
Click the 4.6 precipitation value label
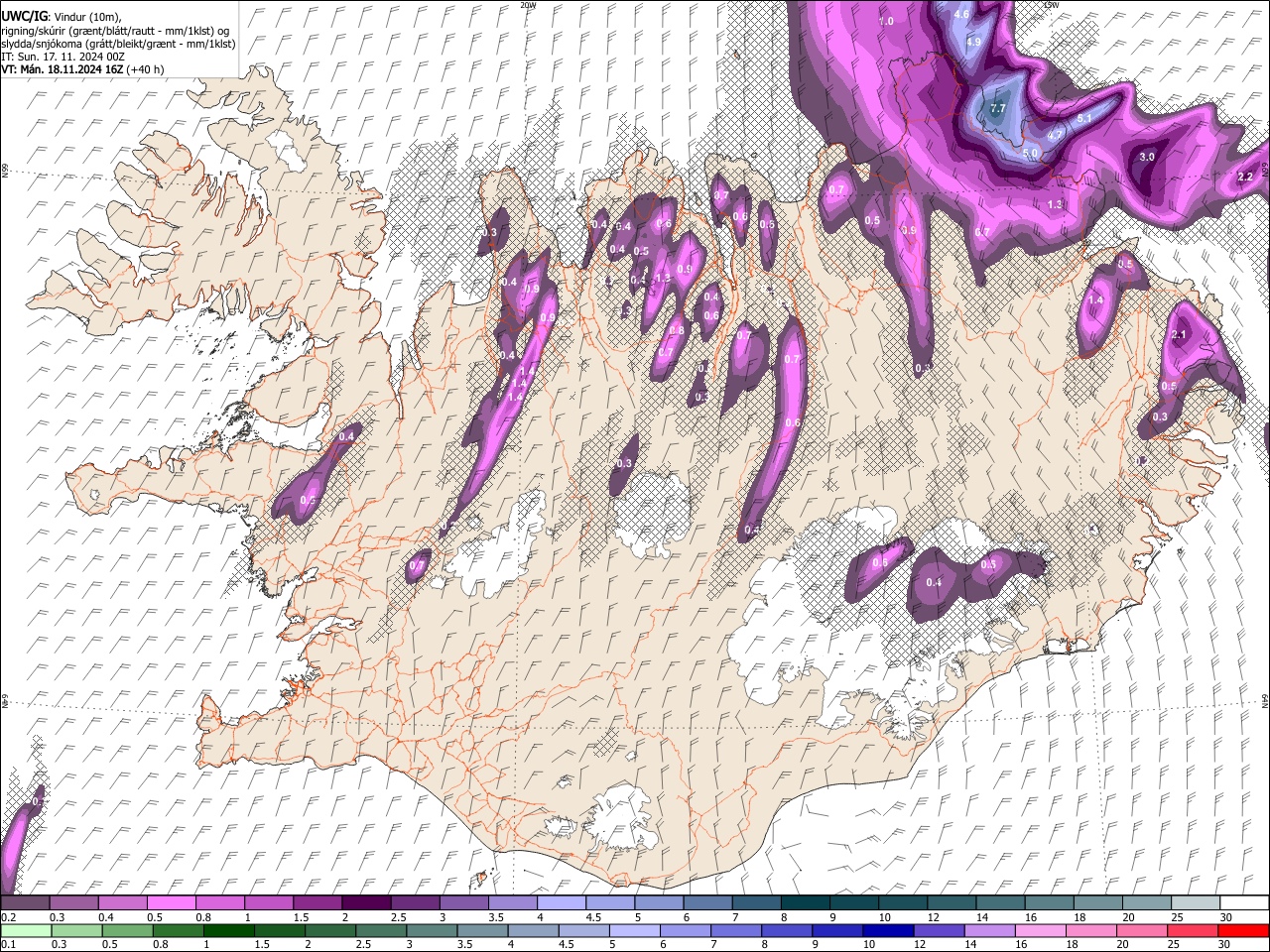[961, 15]
